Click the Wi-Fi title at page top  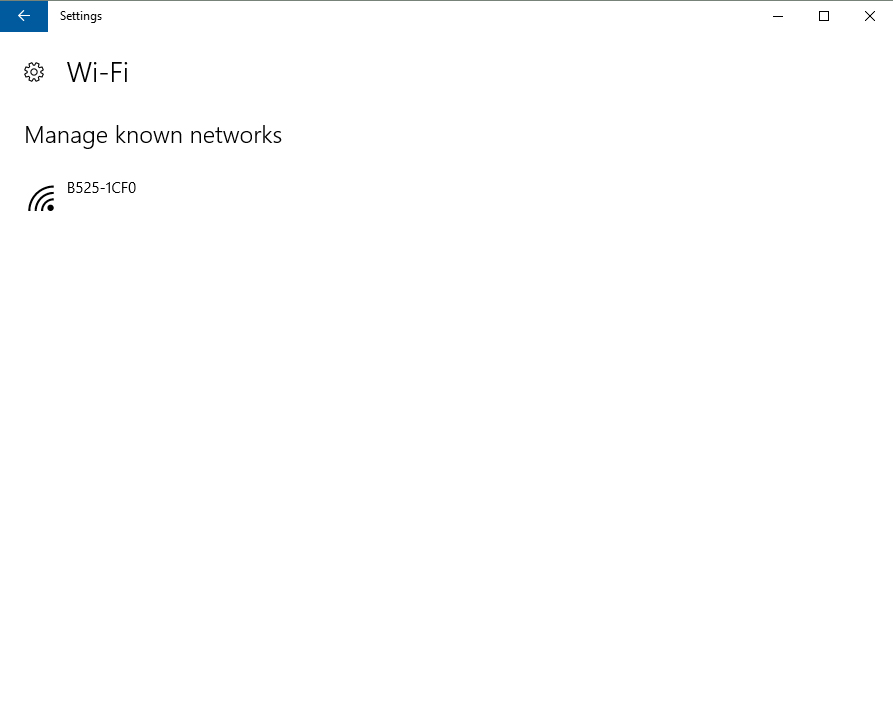[96, 72]
